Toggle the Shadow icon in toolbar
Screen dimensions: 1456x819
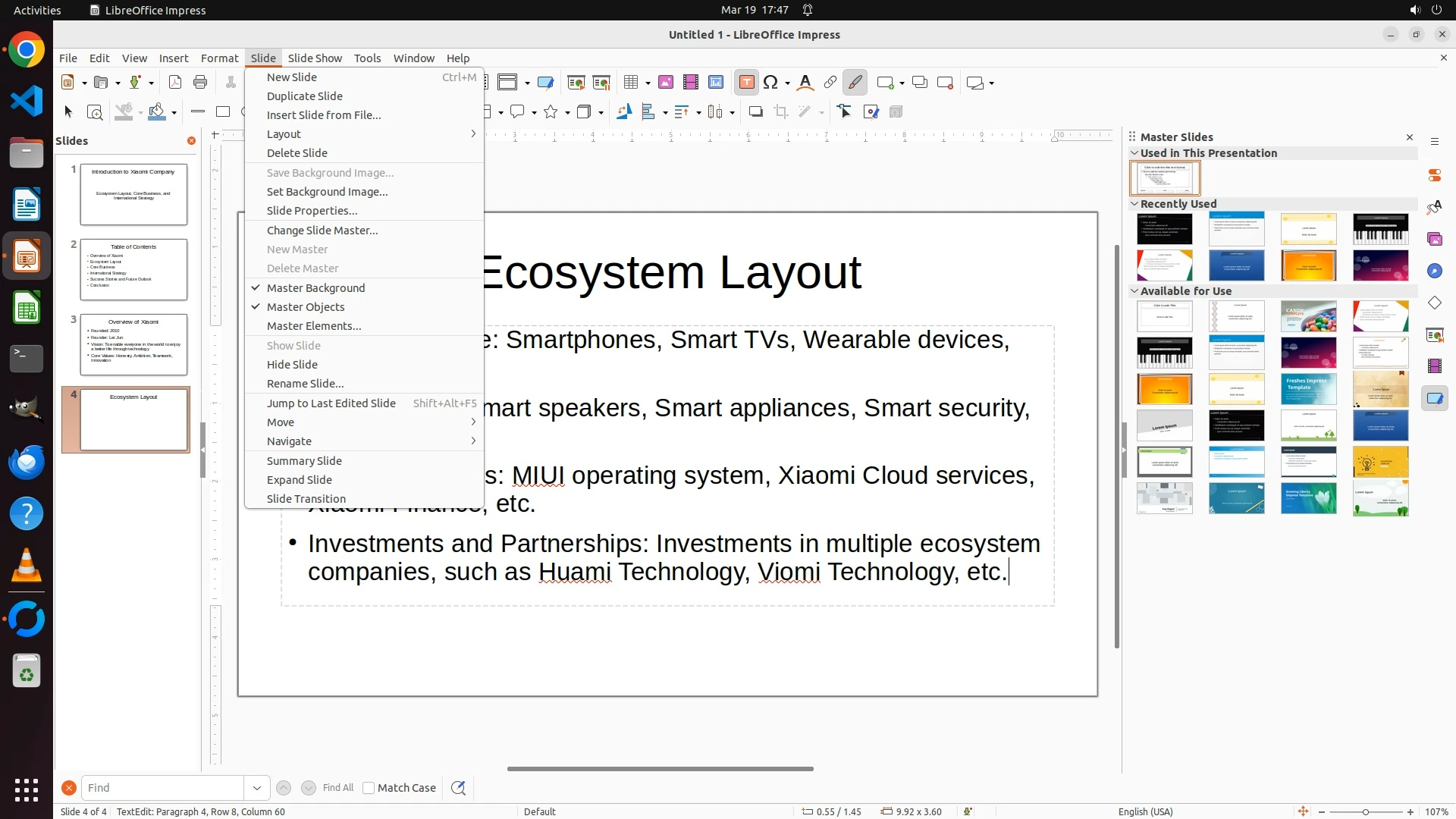[755, 112]
